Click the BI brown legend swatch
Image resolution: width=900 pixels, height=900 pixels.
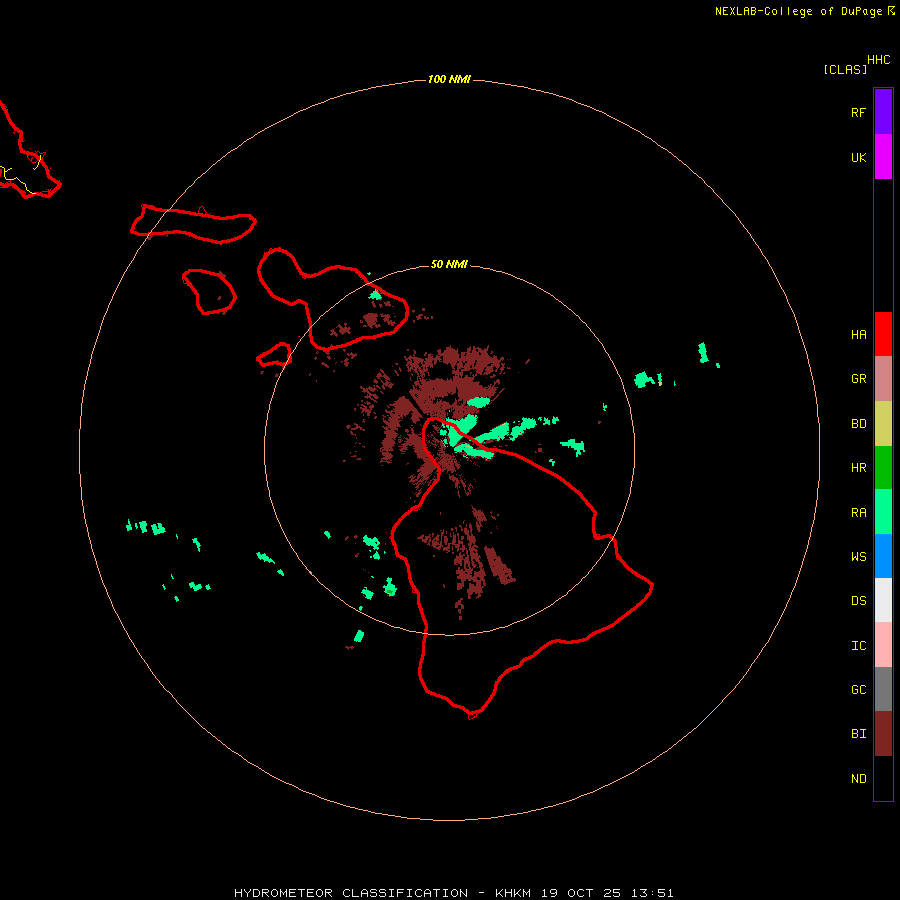[883, 733]
